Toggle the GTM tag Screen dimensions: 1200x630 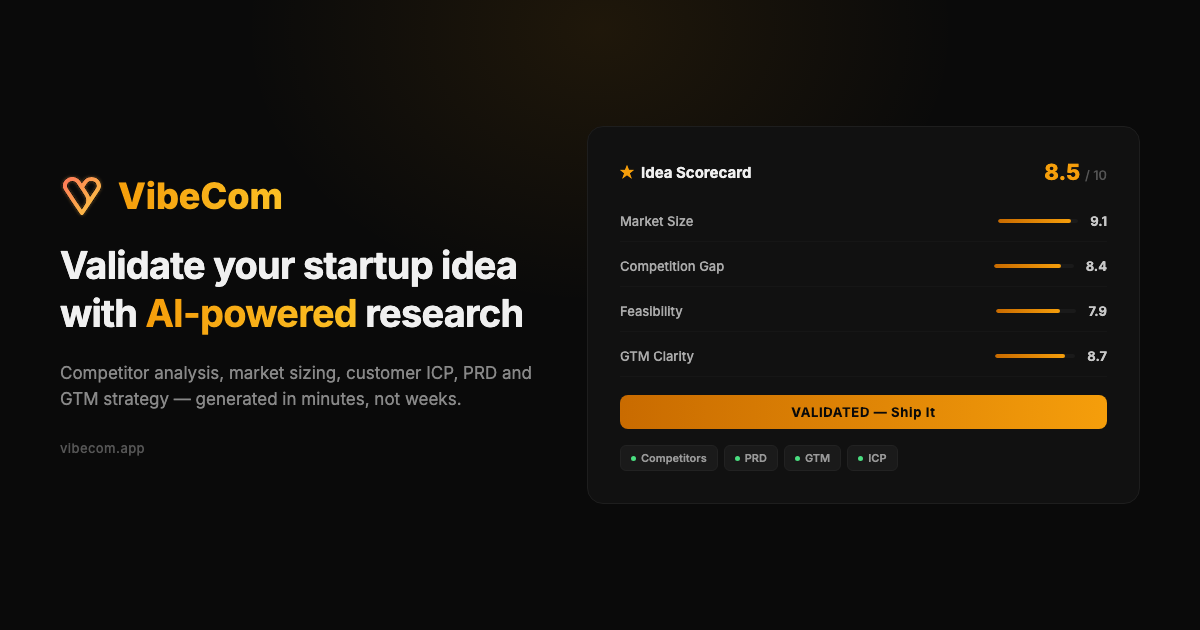pyautogui.click(x=812, y=458)
